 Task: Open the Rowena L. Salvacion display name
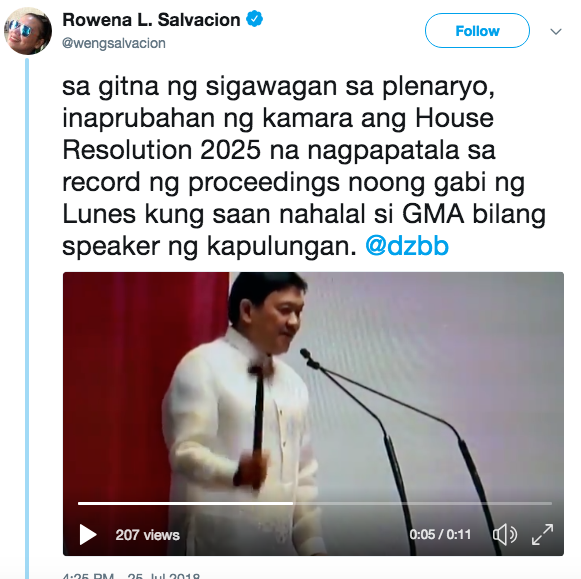tap(151, 20)
